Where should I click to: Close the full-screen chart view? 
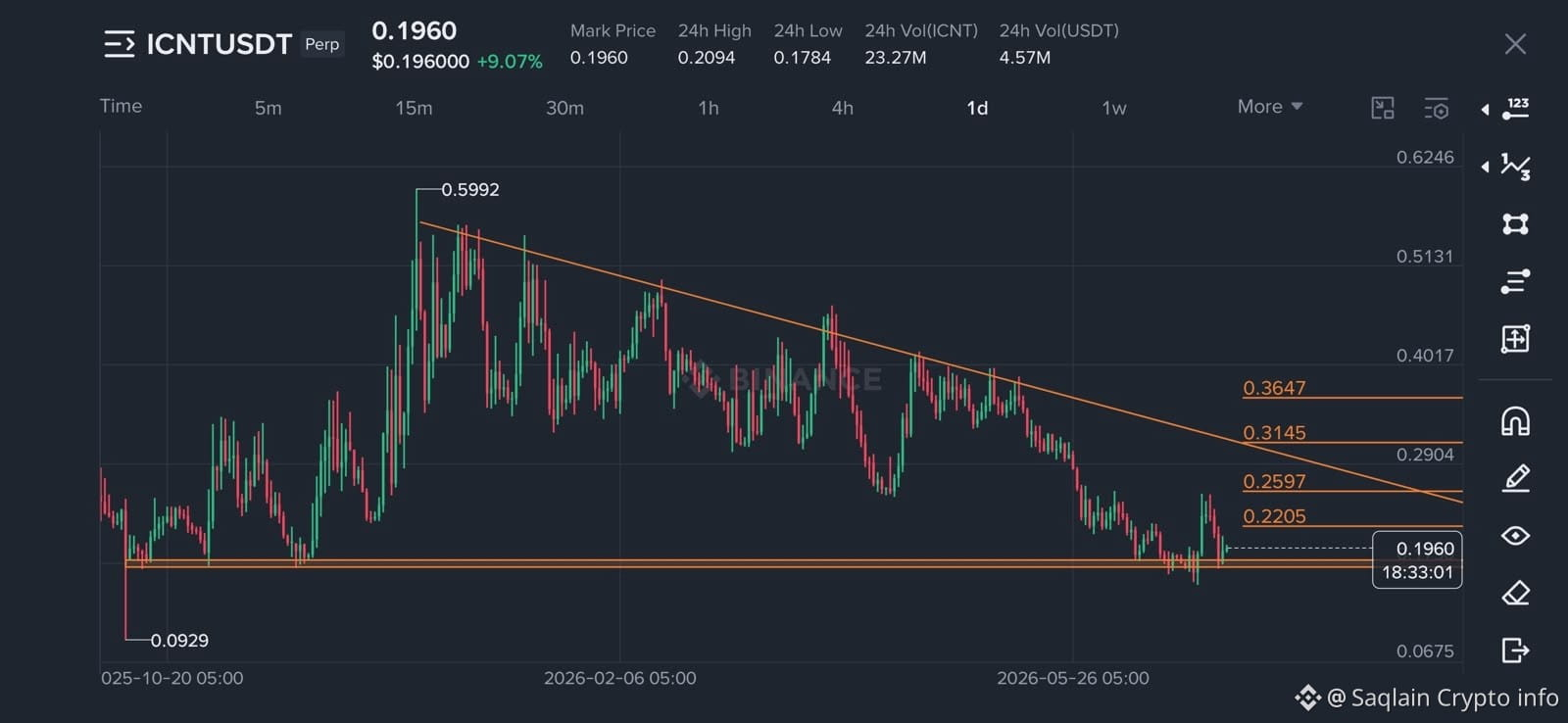coord(1515,44)
